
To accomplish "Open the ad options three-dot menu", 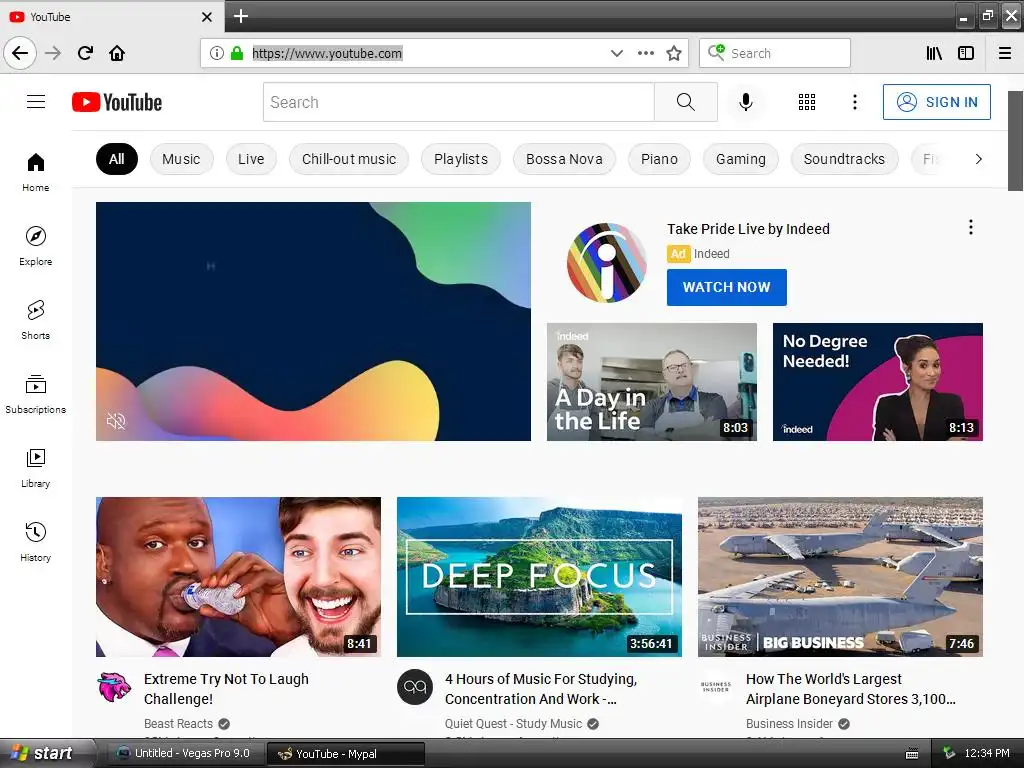I will (x=971, y=227).
